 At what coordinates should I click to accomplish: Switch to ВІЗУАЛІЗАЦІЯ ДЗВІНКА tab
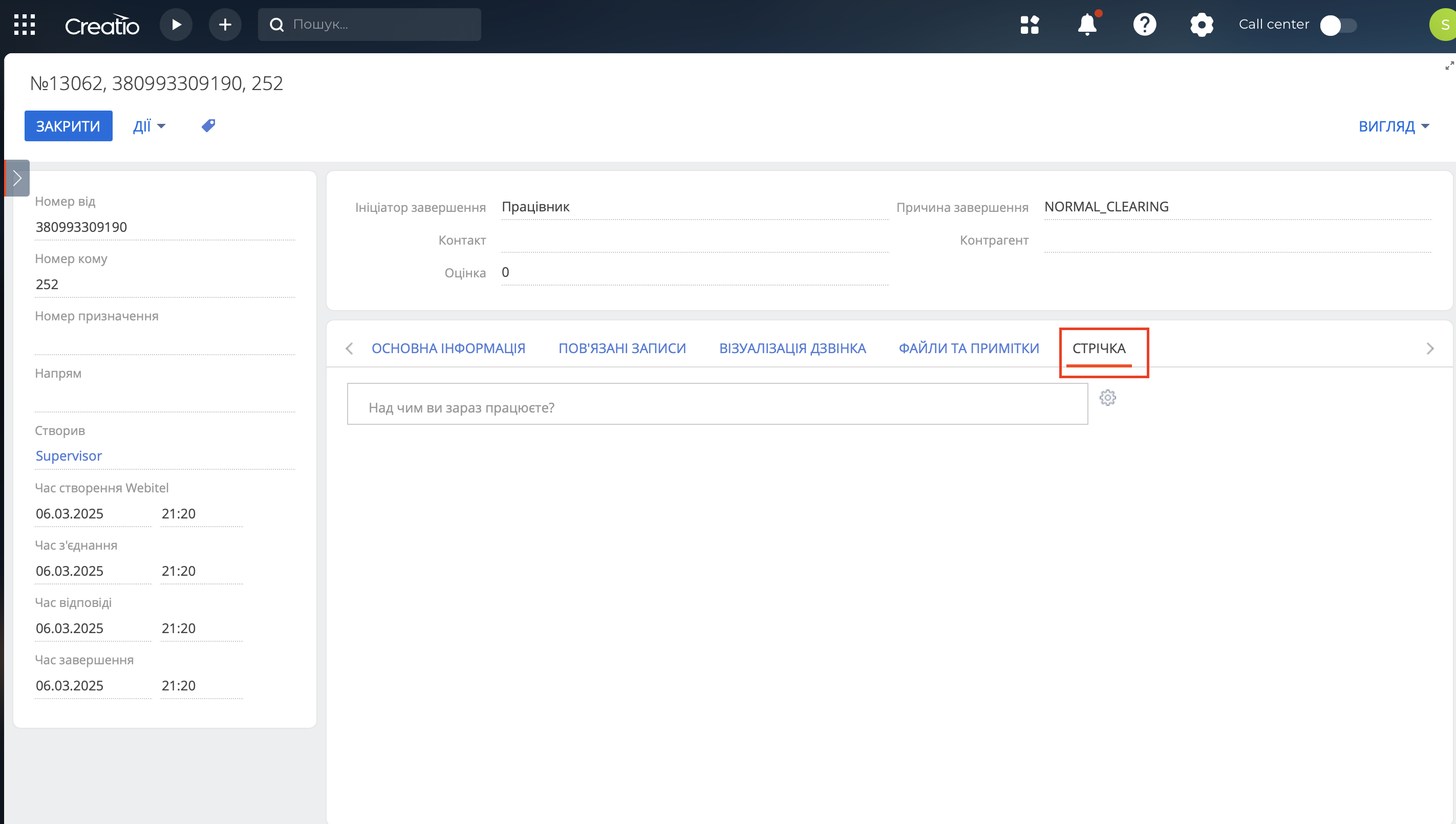point(793,348)
